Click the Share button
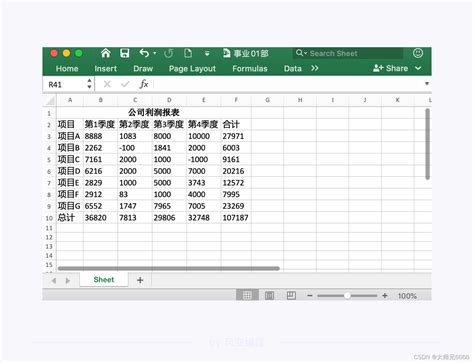The image size is (474, 363). point(390,68)
